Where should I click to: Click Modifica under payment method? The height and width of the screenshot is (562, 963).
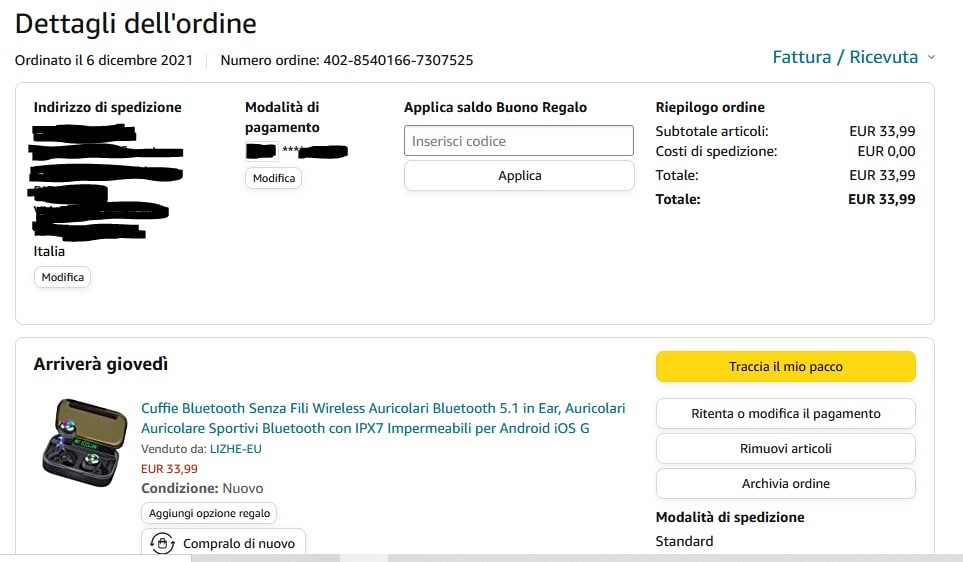coord(273,178)
